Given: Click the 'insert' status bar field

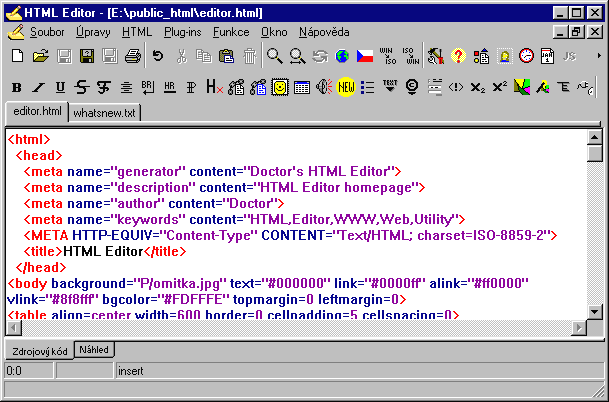Looking at the screenshot, I should (359, 371).
